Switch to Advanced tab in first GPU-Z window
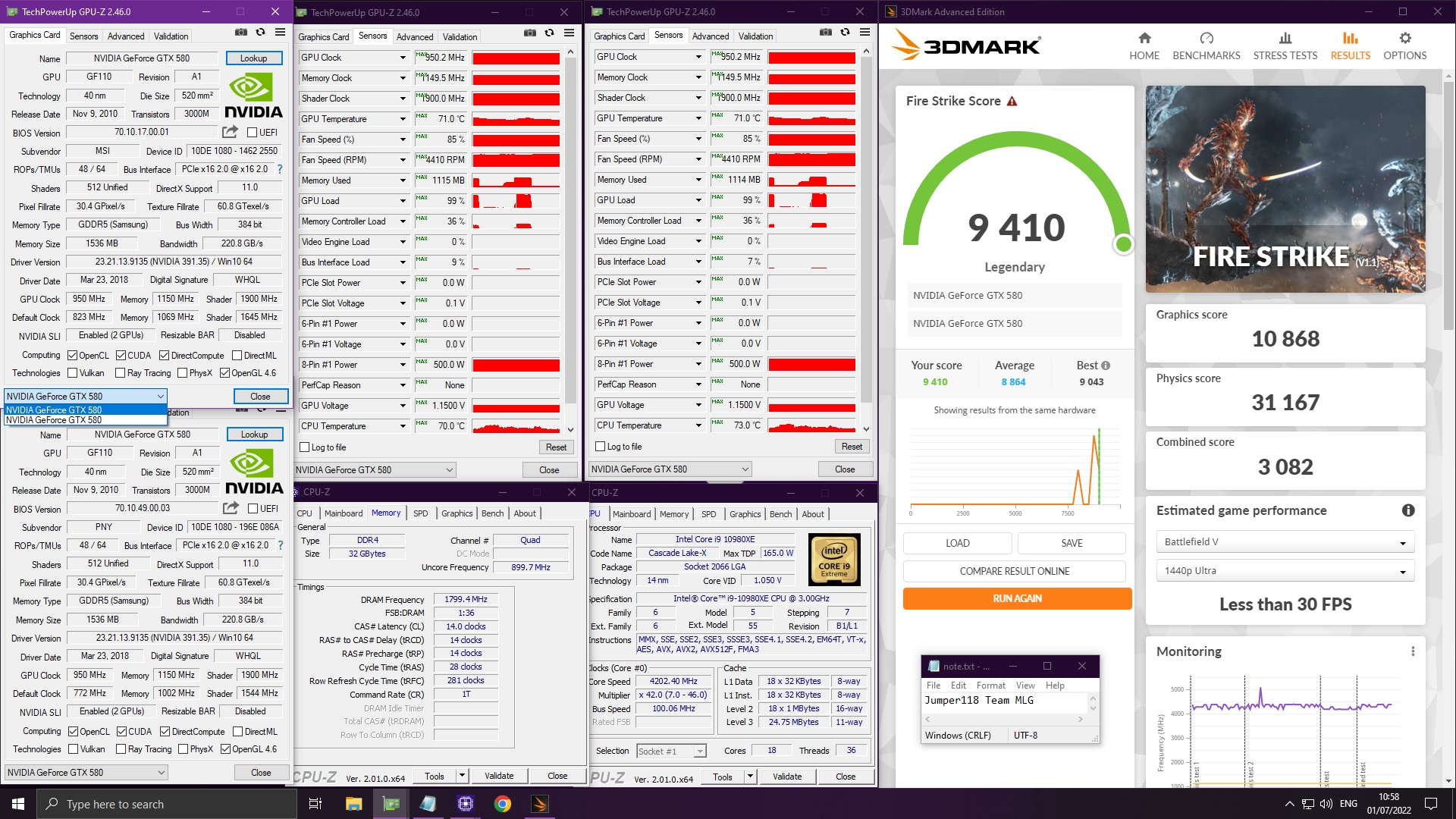 pos(126,36)
